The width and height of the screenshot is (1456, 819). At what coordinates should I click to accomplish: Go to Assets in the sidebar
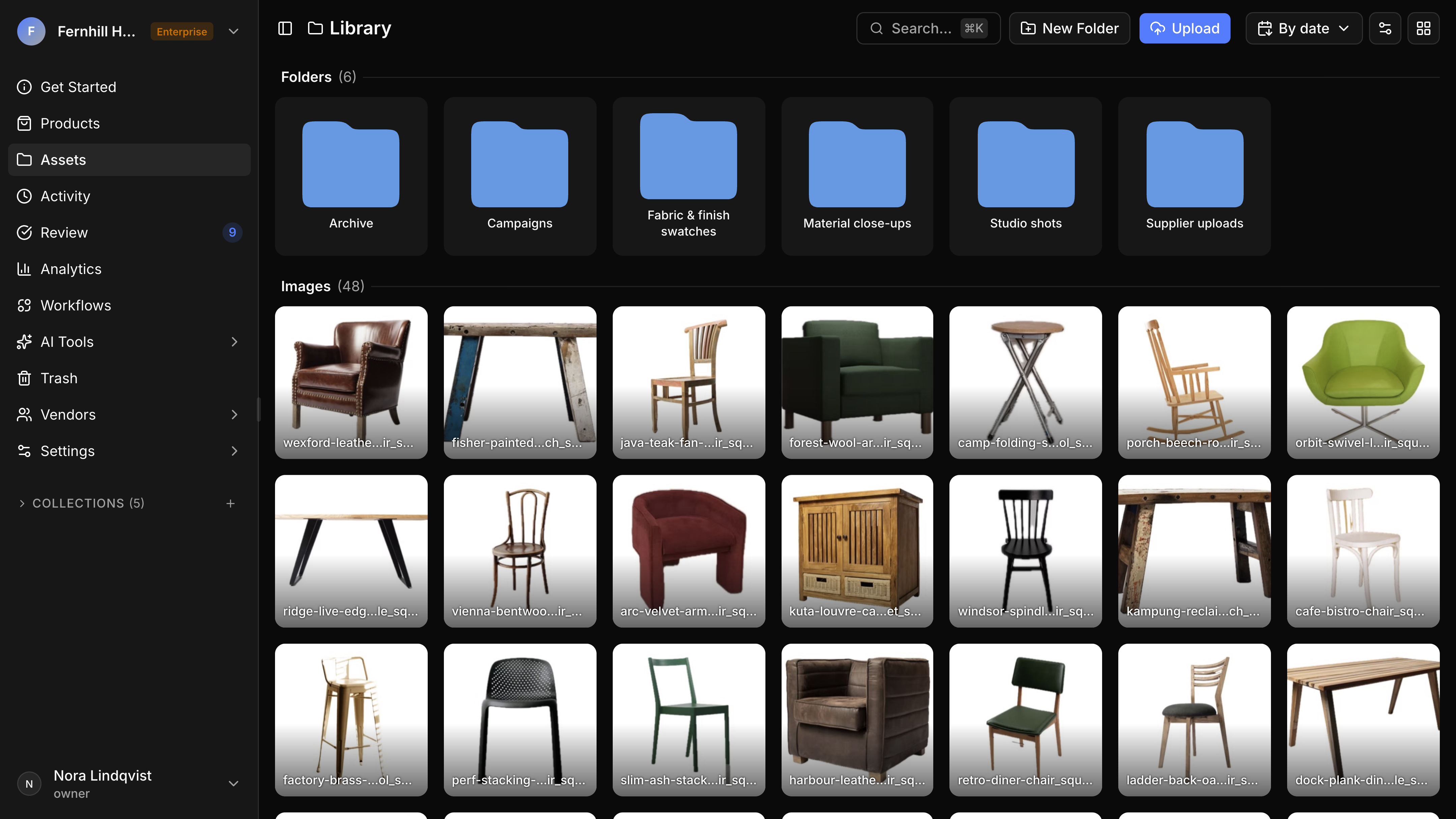[x=129, y=160]
